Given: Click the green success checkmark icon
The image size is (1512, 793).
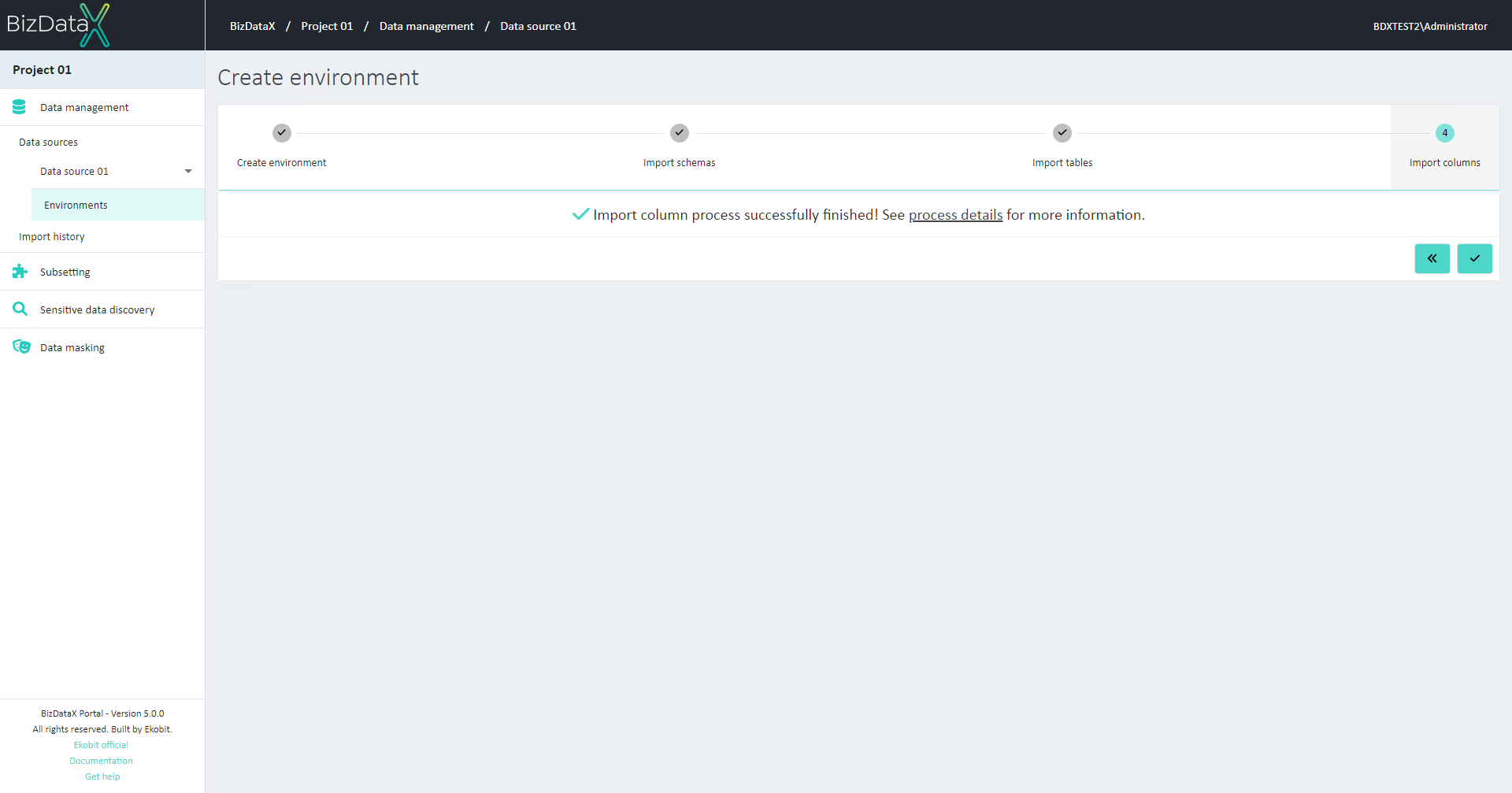Looking at the screenshot, I should (580, 214).
